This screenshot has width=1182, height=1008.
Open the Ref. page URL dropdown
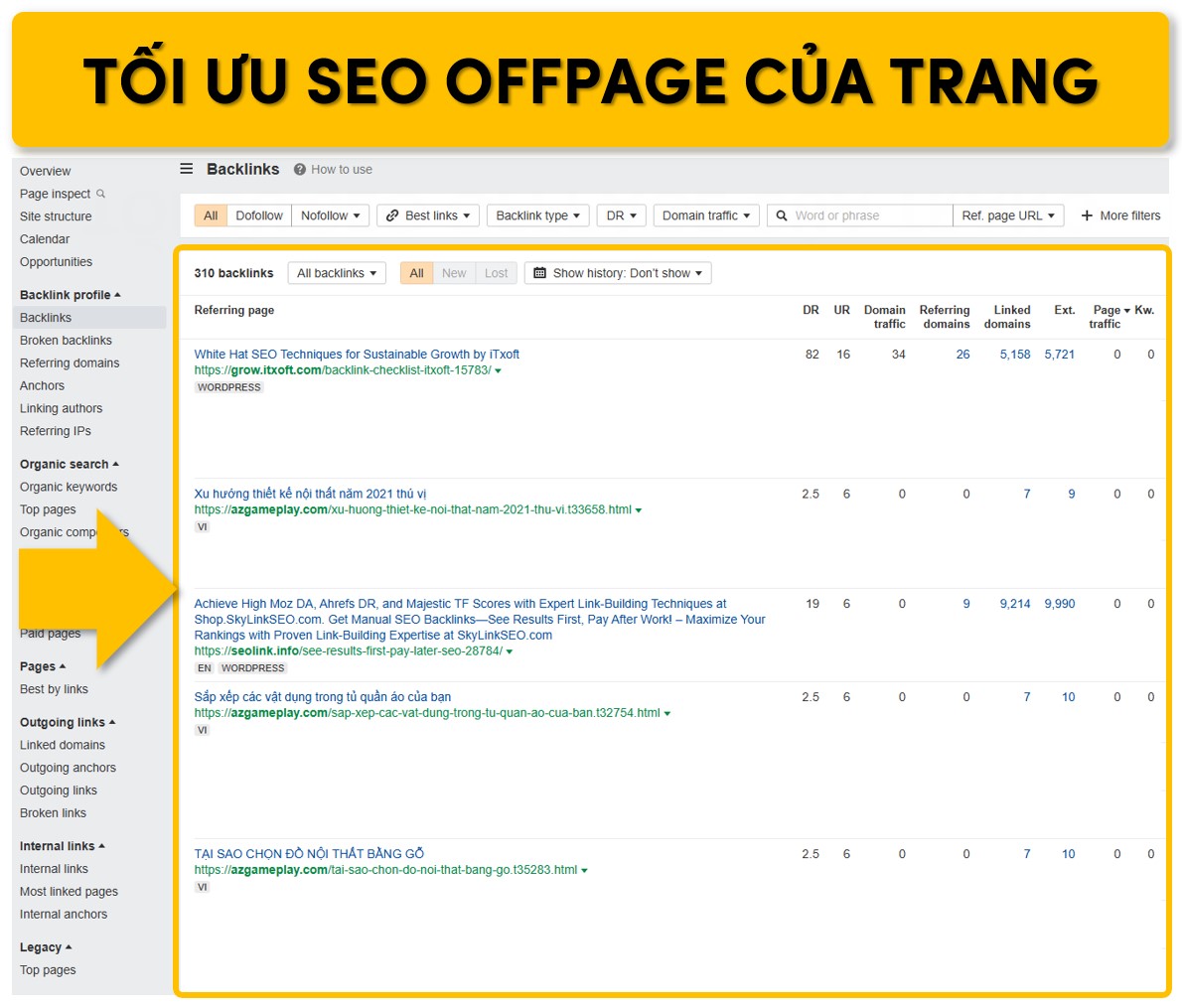pyautogui.click(x=1008, y=216)
